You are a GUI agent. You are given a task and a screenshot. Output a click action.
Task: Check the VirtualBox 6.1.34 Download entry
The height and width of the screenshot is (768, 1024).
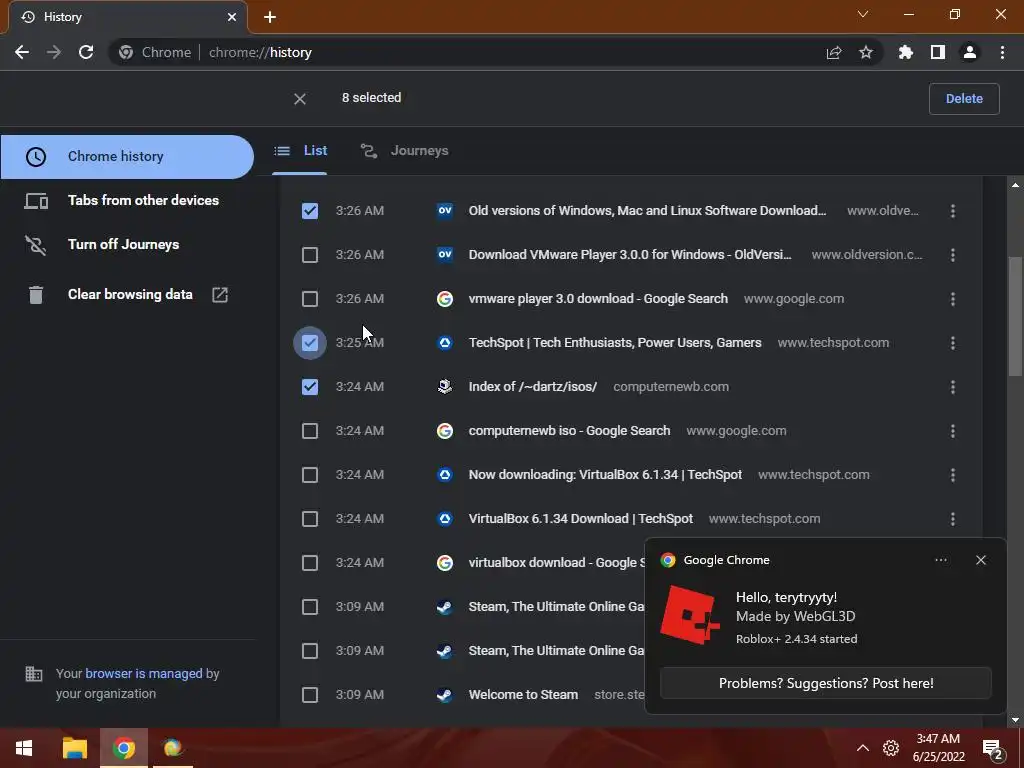pyautogui.click(x=310, y=519)
